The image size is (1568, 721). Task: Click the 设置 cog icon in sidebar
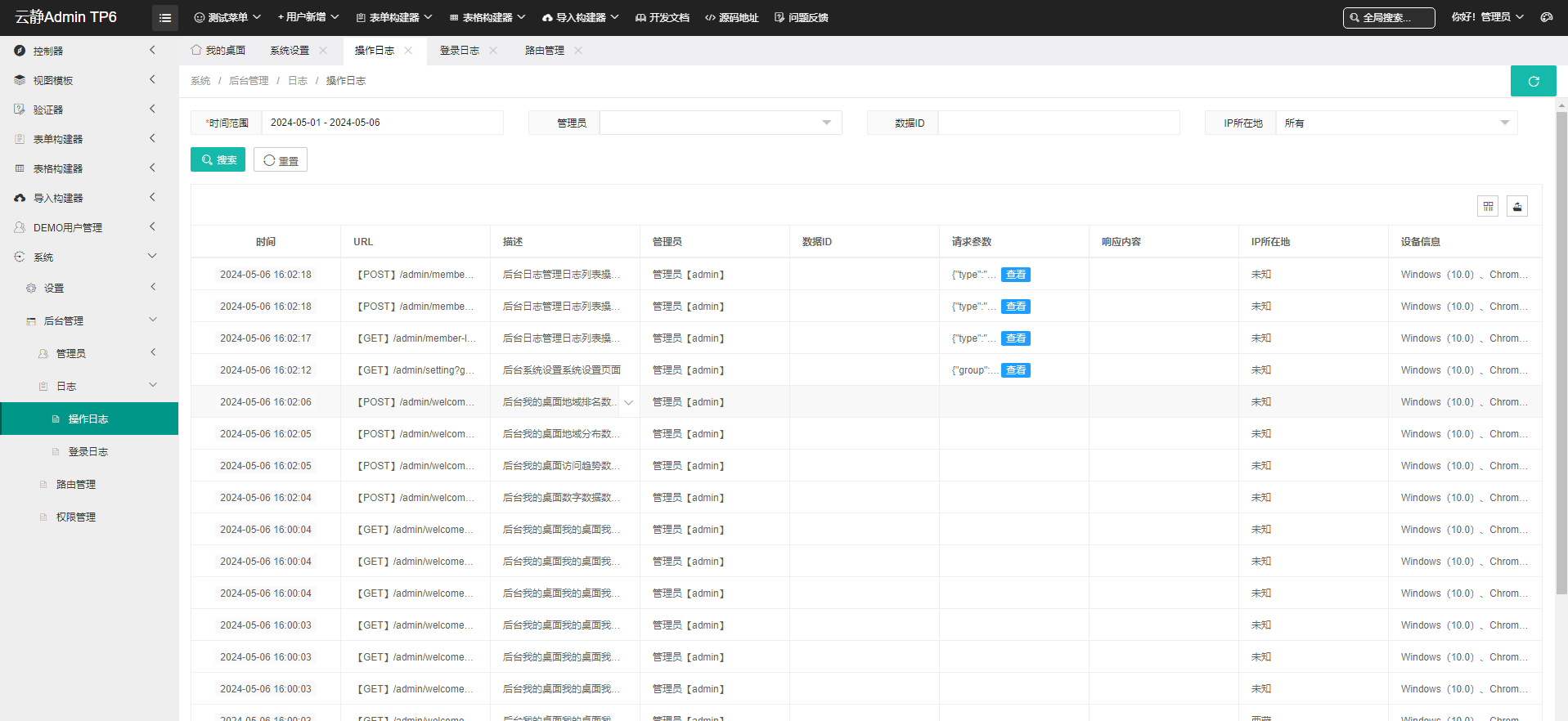click(x=31, y=288)
